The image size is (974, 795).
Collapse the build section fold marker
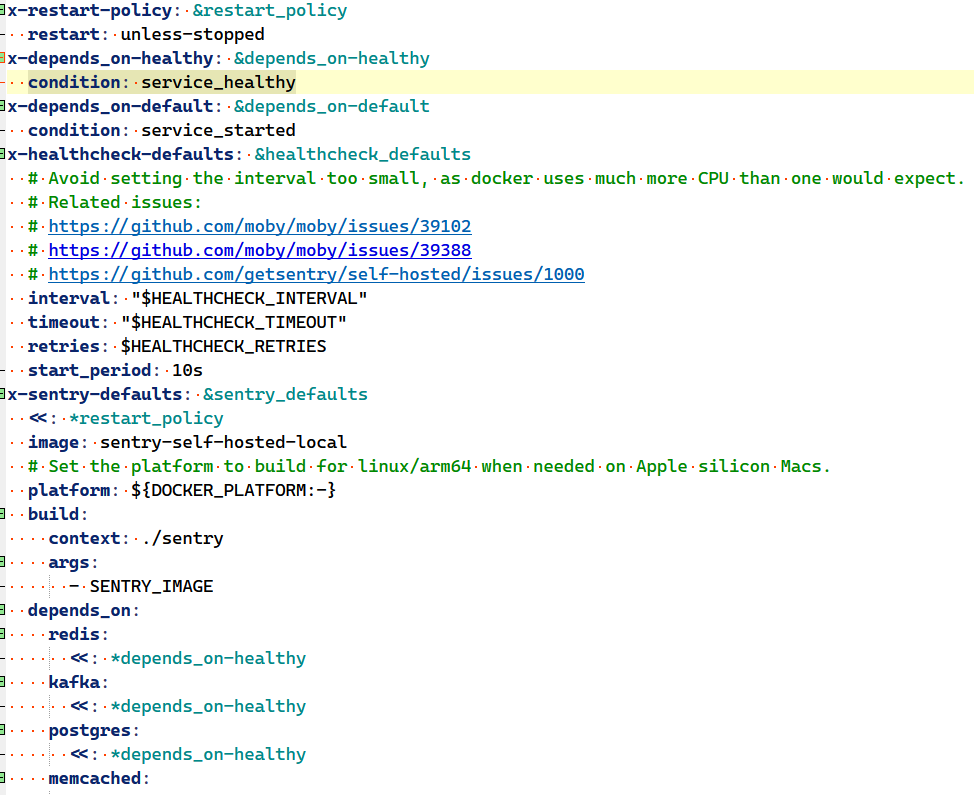click(3, 515)
